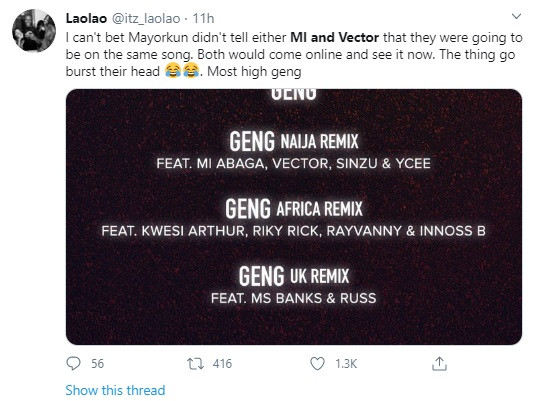The width and height of the screenshot is (533, 401).
Task: Click the 416 retweets count
Action: click(222, 364)
